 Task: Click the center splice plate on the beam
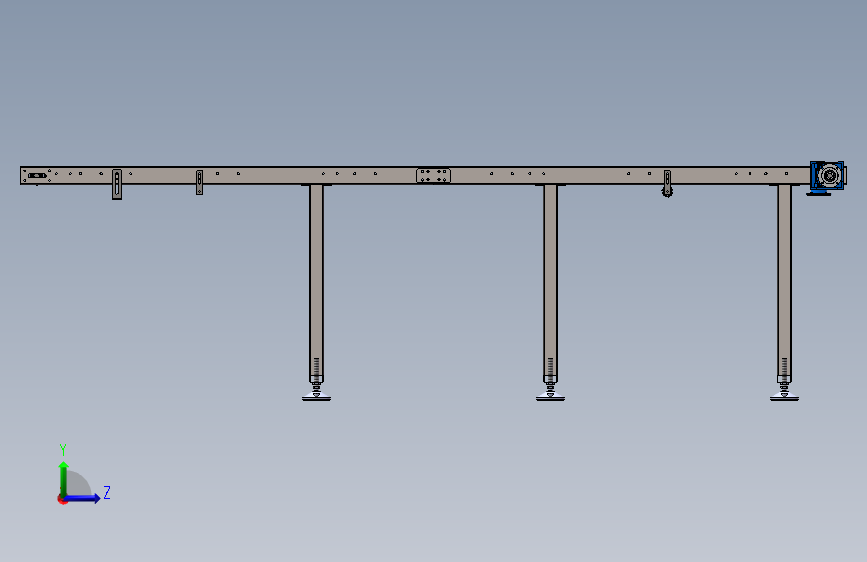coord(434,176)
